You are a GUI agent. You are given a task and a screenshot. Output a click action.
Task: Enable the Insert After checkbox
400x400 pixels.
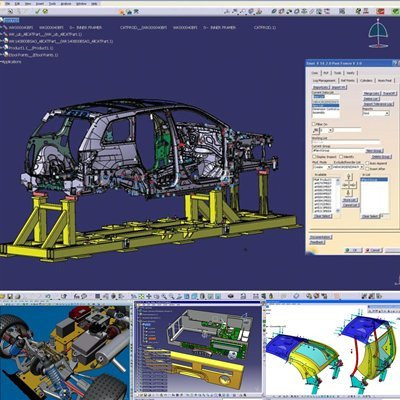click(367, 169)
